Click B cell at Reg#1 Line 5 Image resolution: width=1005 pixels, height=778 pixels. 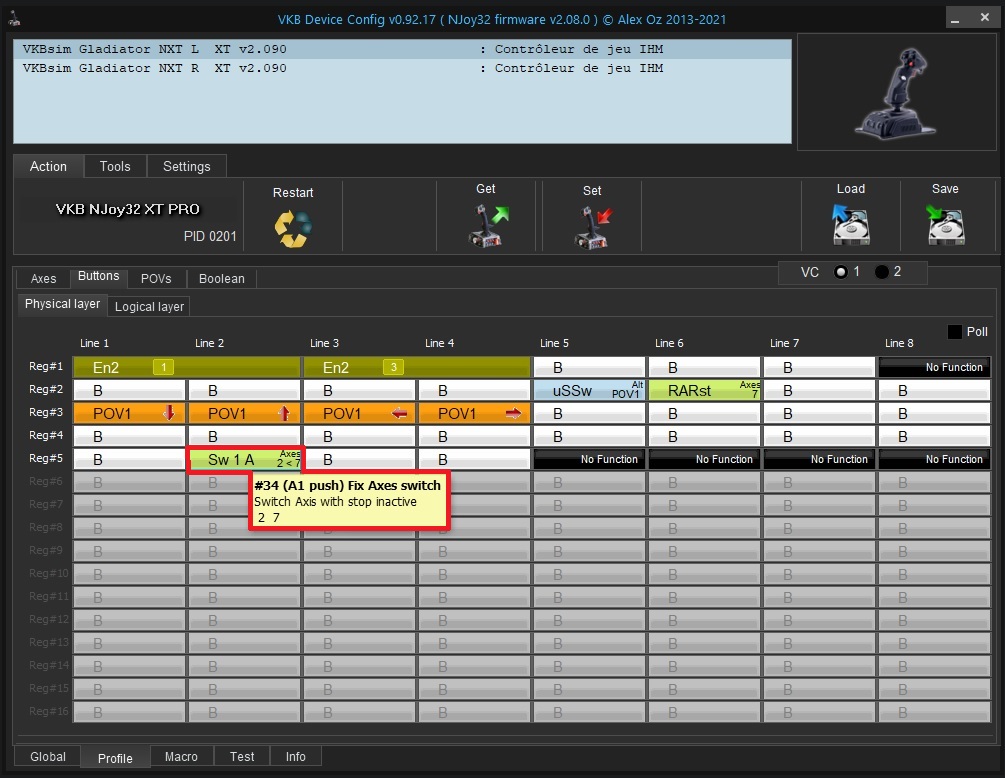point(589,367)
